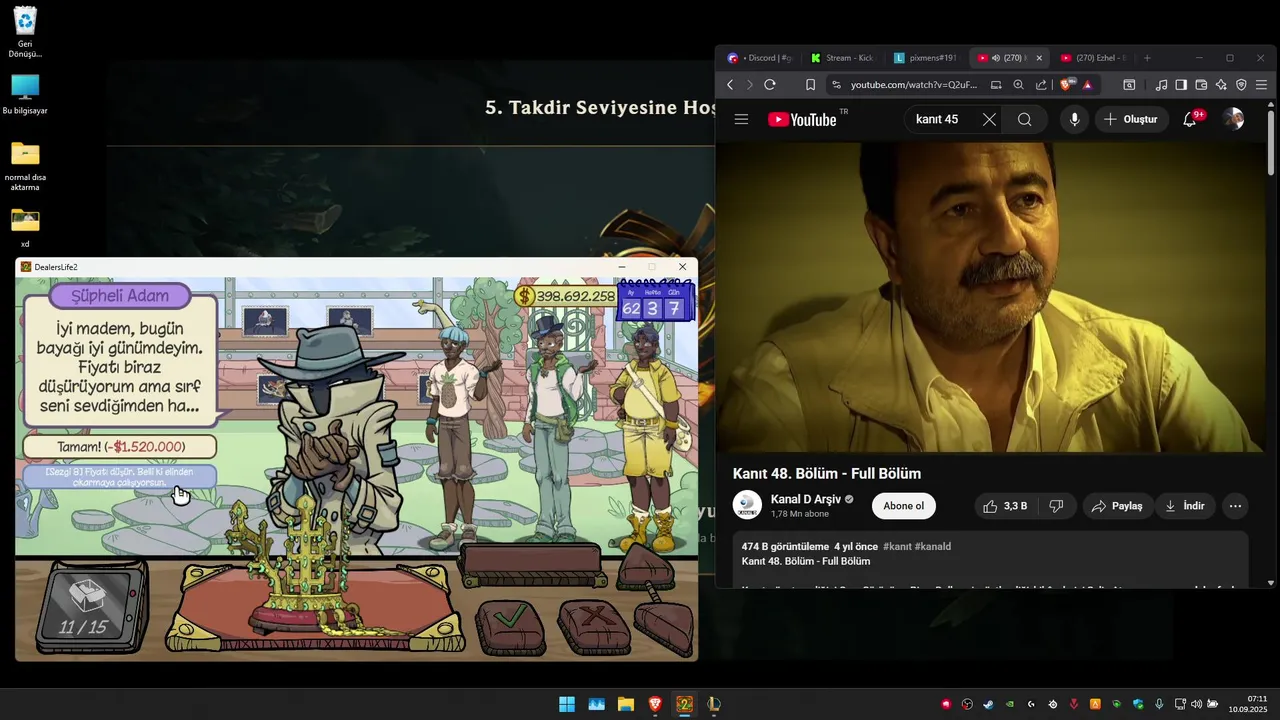Click the YouTube search magnifier button
The image size is (1280, 720).
click(x=1024, y=119)
